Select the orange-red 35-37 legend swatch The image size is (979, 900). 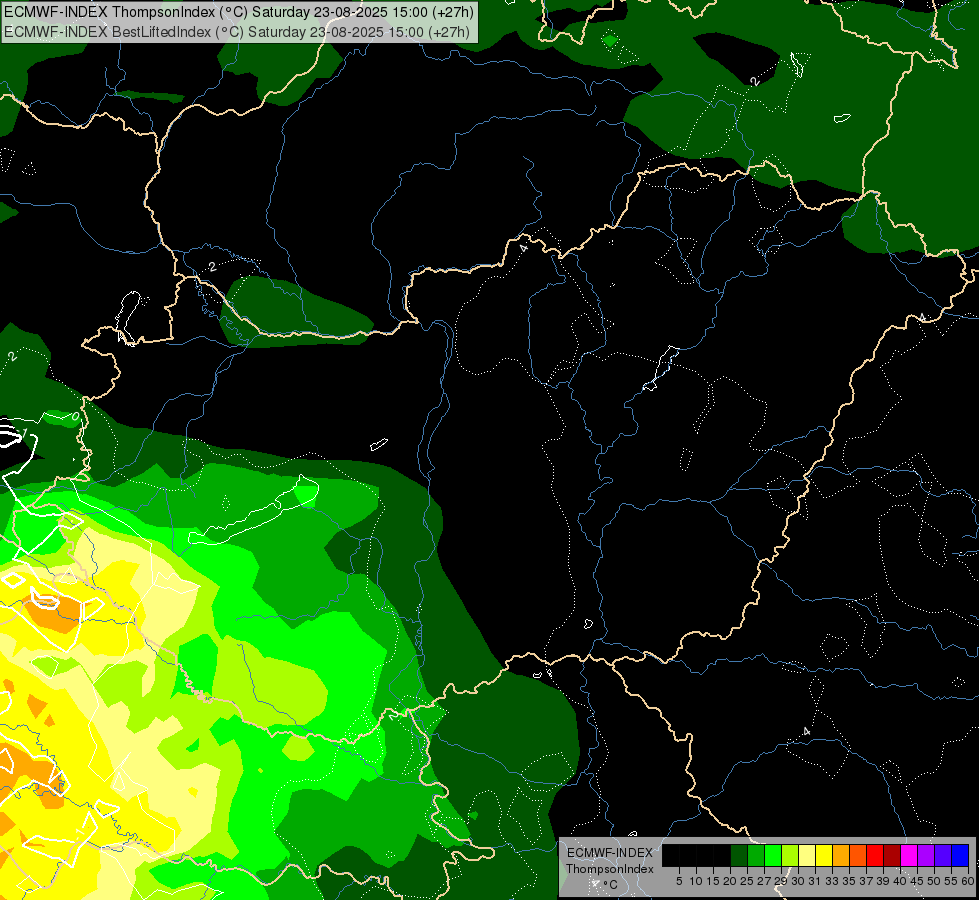tap(858, 855)
